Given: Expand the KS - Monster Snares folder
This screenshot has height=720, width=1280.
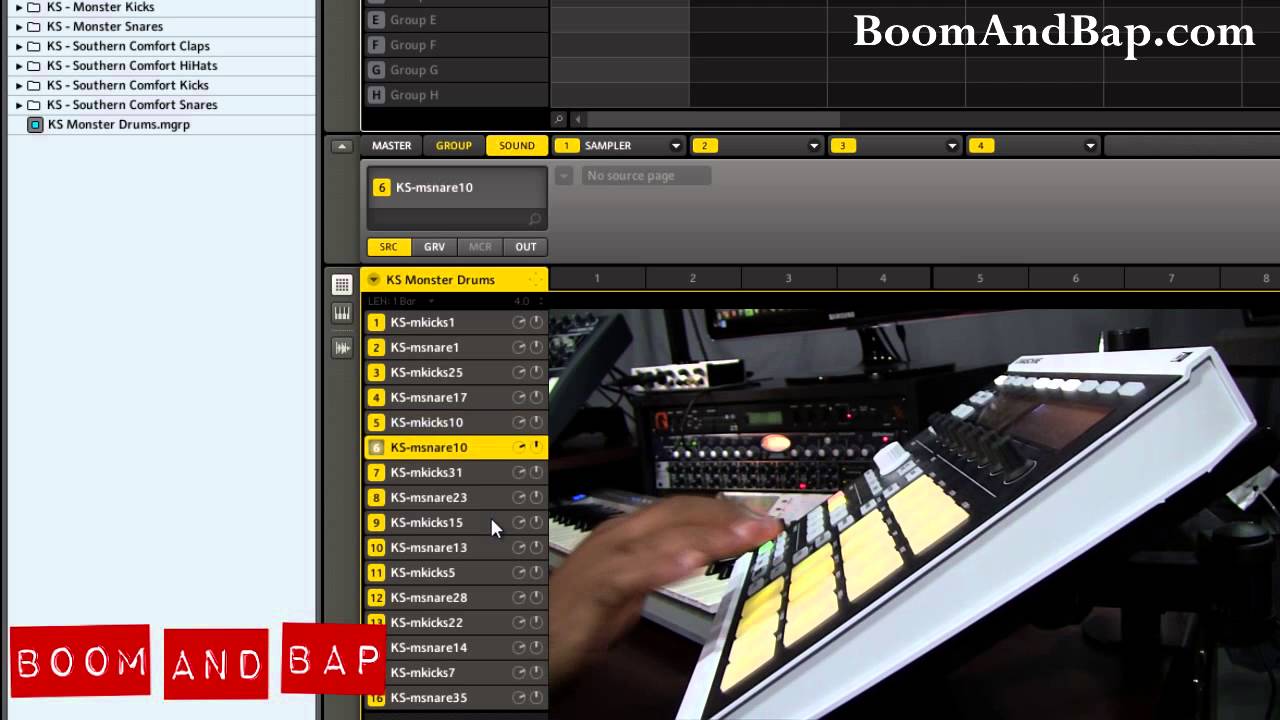Looking at the screenshot, I should [19, 26].
